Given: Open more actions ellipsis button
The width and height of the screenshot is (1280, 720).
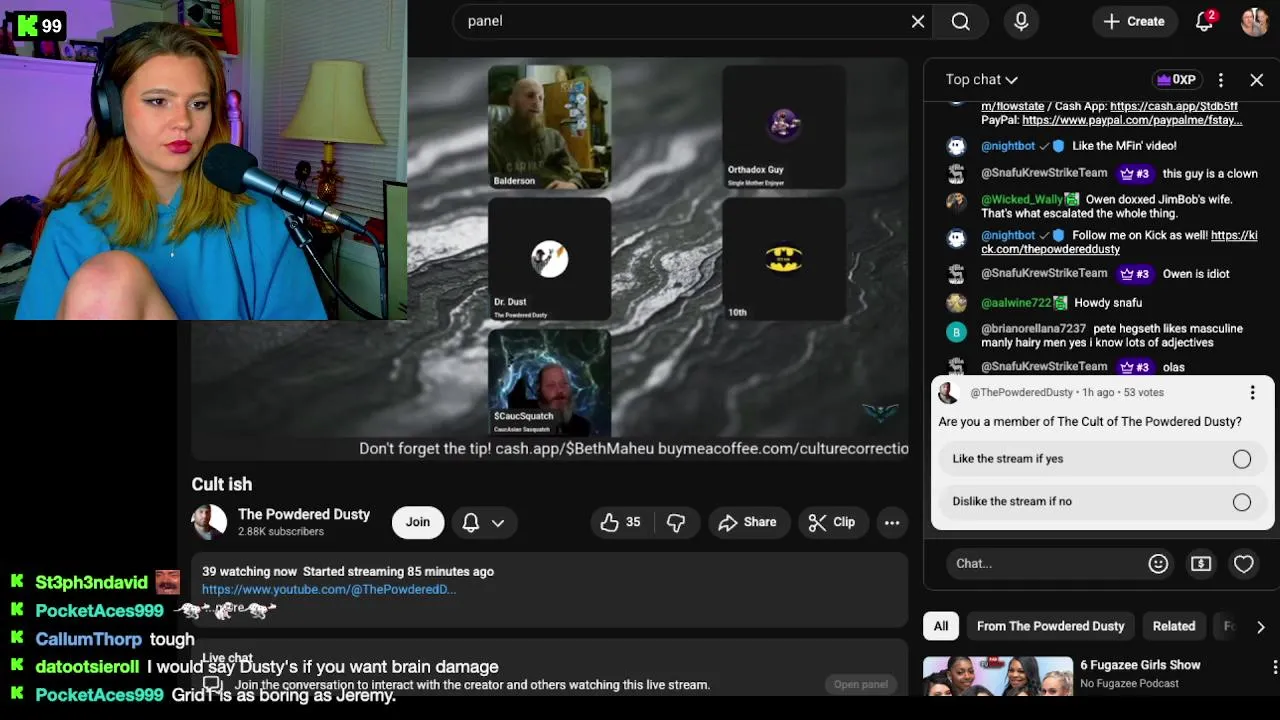Looking at the screenshot, I should click(892, 522).
